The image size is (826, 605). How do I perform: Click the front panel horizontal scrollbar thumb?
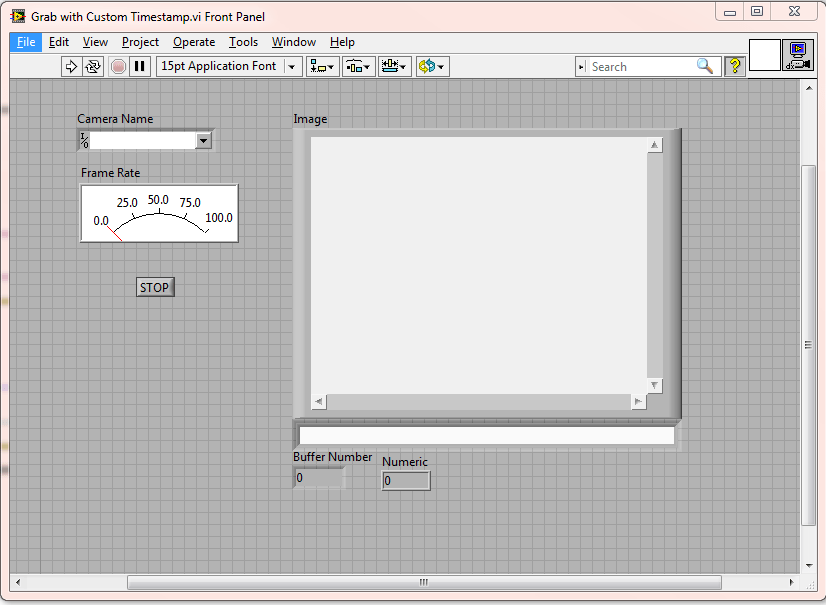424,582
